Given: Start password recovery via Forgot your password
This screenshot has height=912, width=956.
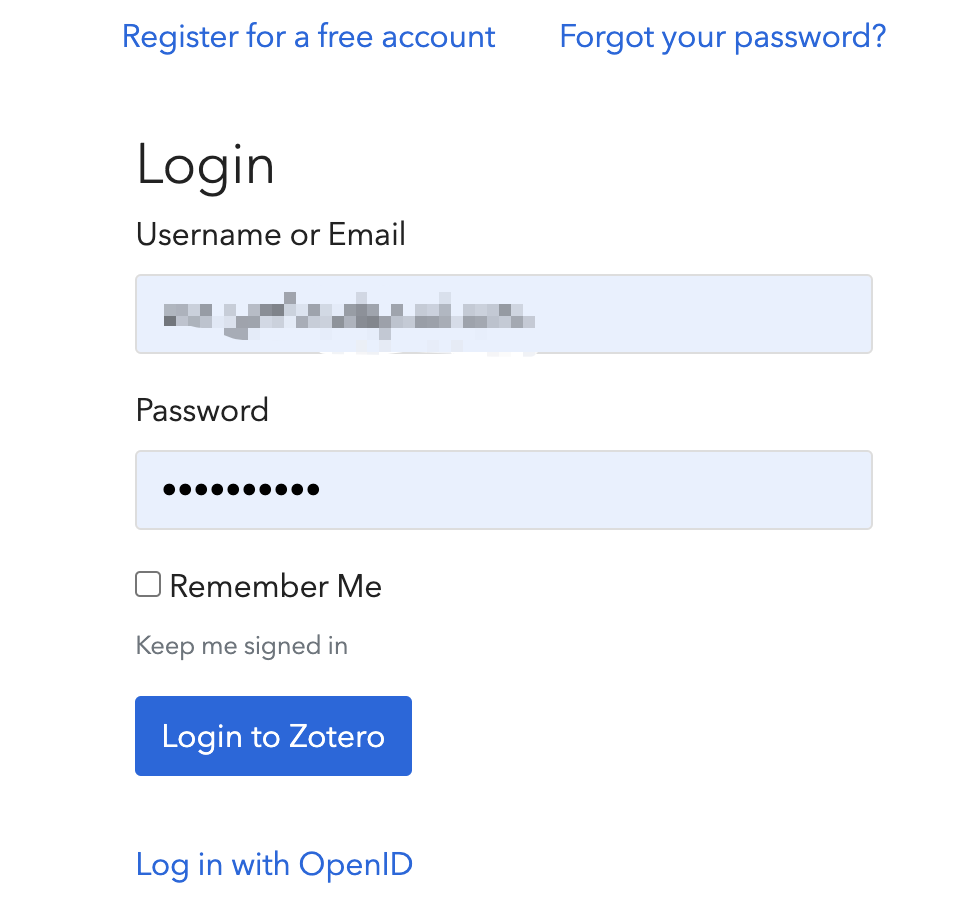Looking at the screenshot, I should pyautogui.click(x=722, y=37).
